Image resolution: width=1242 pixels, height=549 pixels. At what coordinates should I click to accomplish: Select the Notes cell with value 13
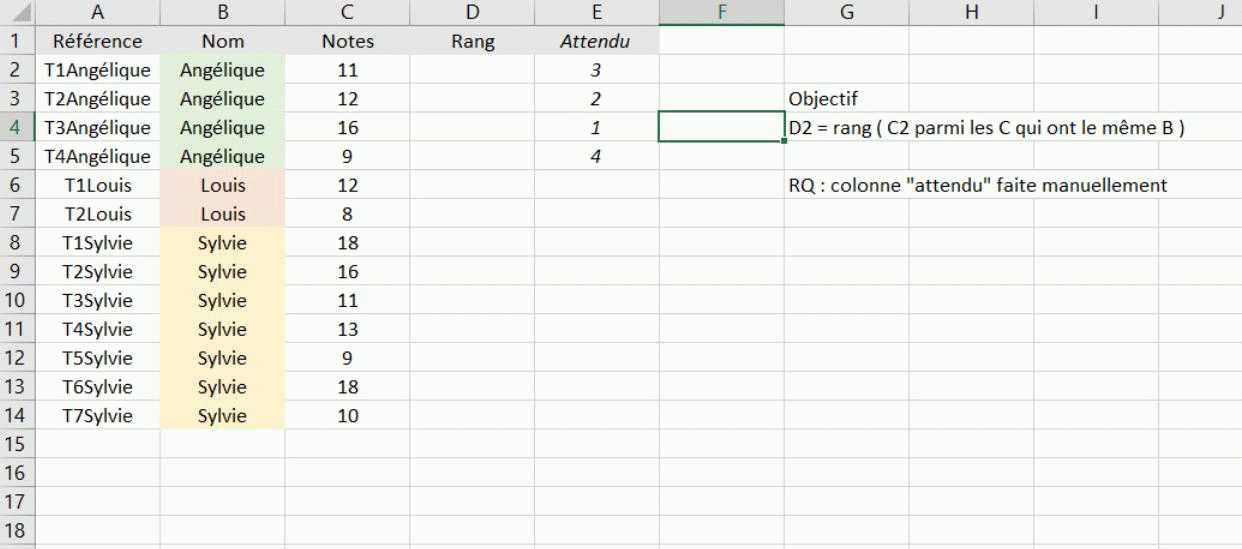pos(347,330)
